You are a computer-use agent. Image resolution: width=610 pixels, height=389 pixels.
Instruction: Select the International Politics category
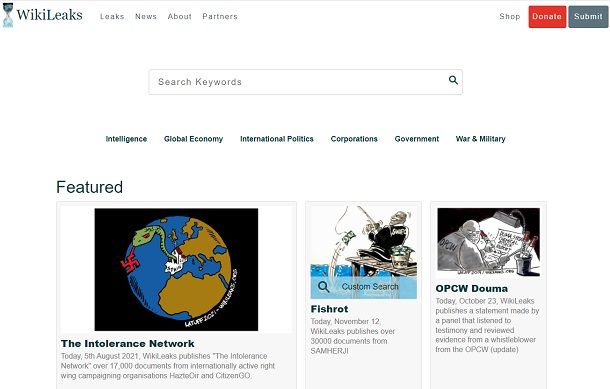(277, 139)
